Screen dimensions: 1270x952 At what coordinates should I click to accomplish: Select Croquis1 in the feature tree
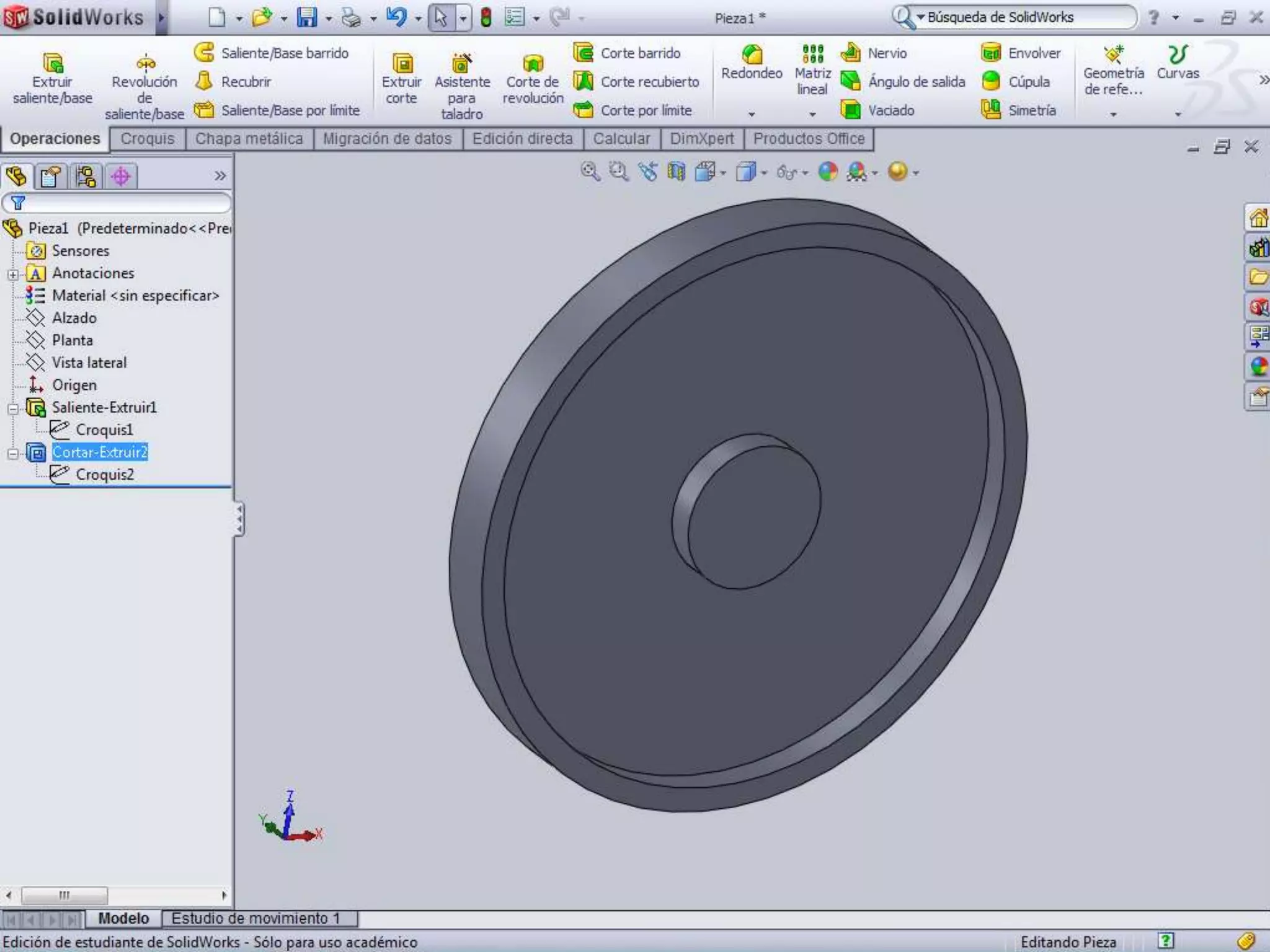[104, 430]
